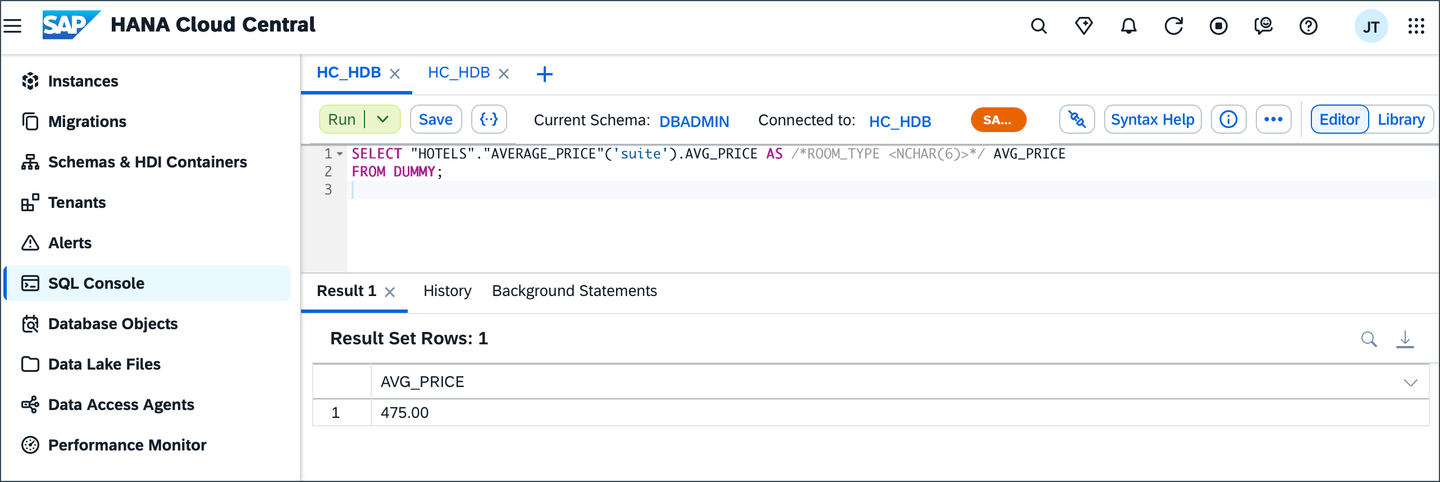Open the help question mark icon
Screen dimensions: 1440x482
click(x=1309, y=27)
